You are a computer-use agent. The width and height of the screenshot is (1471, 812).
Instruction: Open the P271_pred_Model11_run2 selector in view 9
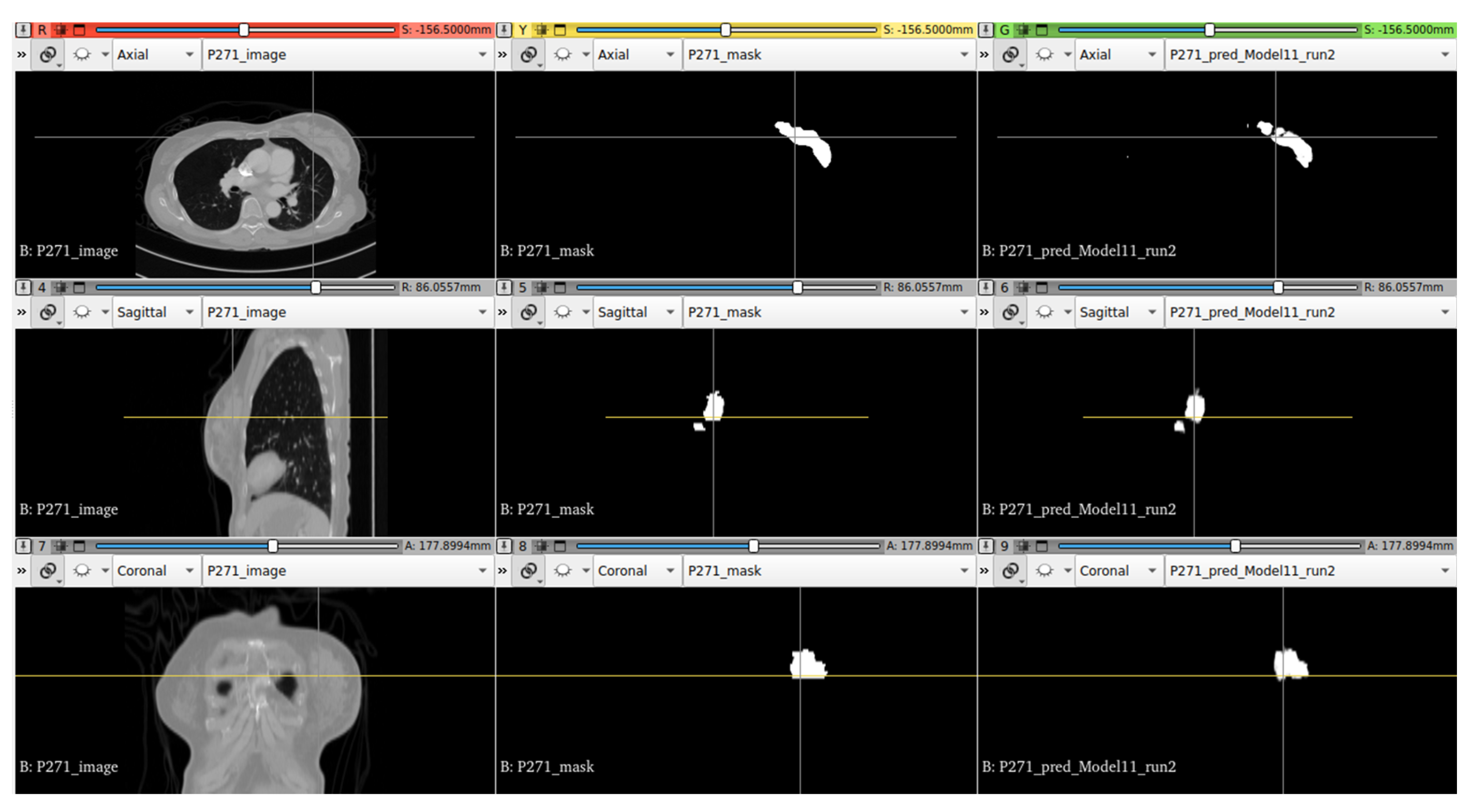tap(1310, 570)
